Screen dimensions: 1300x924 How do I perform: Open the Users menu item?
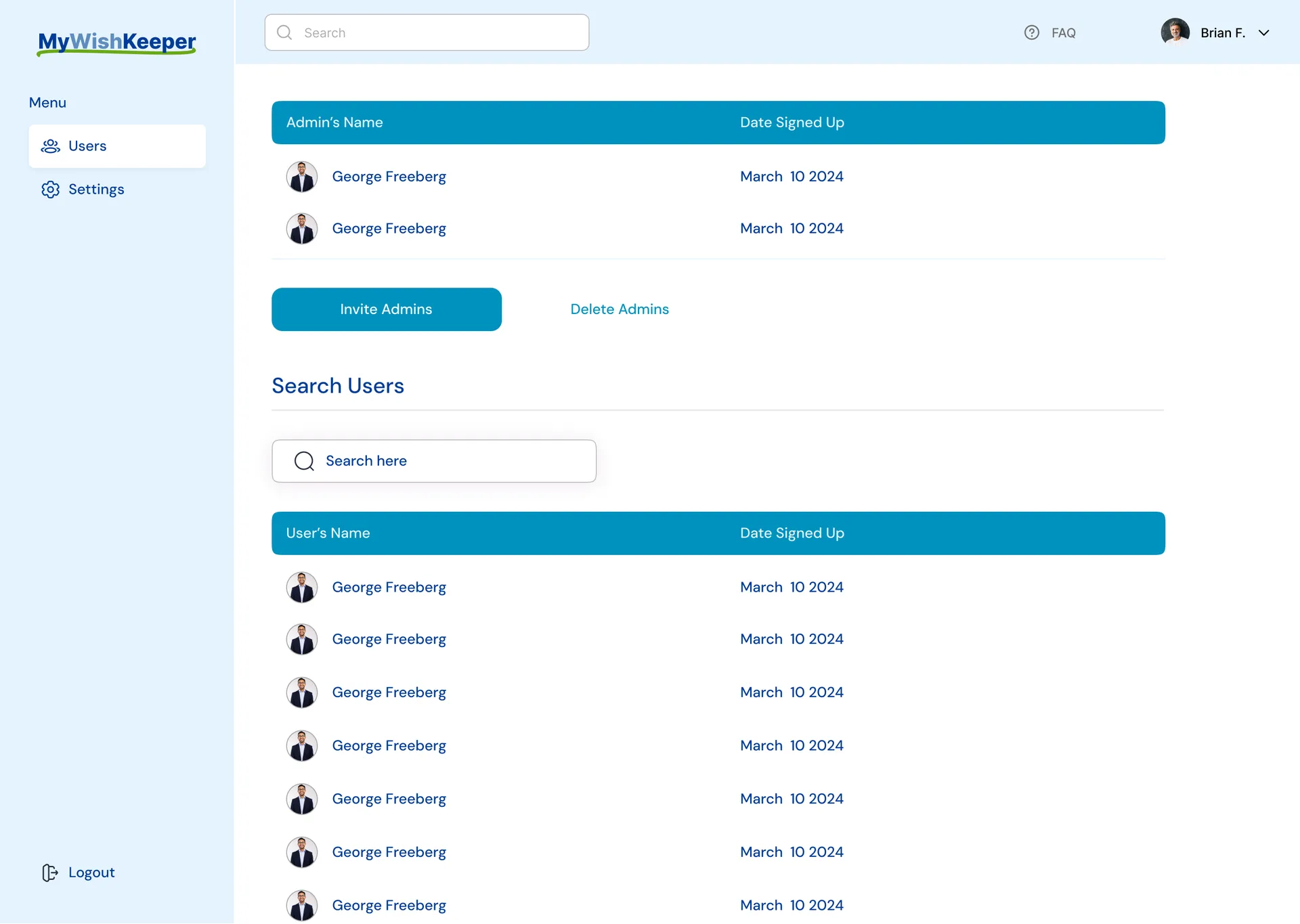click(x=117, y=146)
